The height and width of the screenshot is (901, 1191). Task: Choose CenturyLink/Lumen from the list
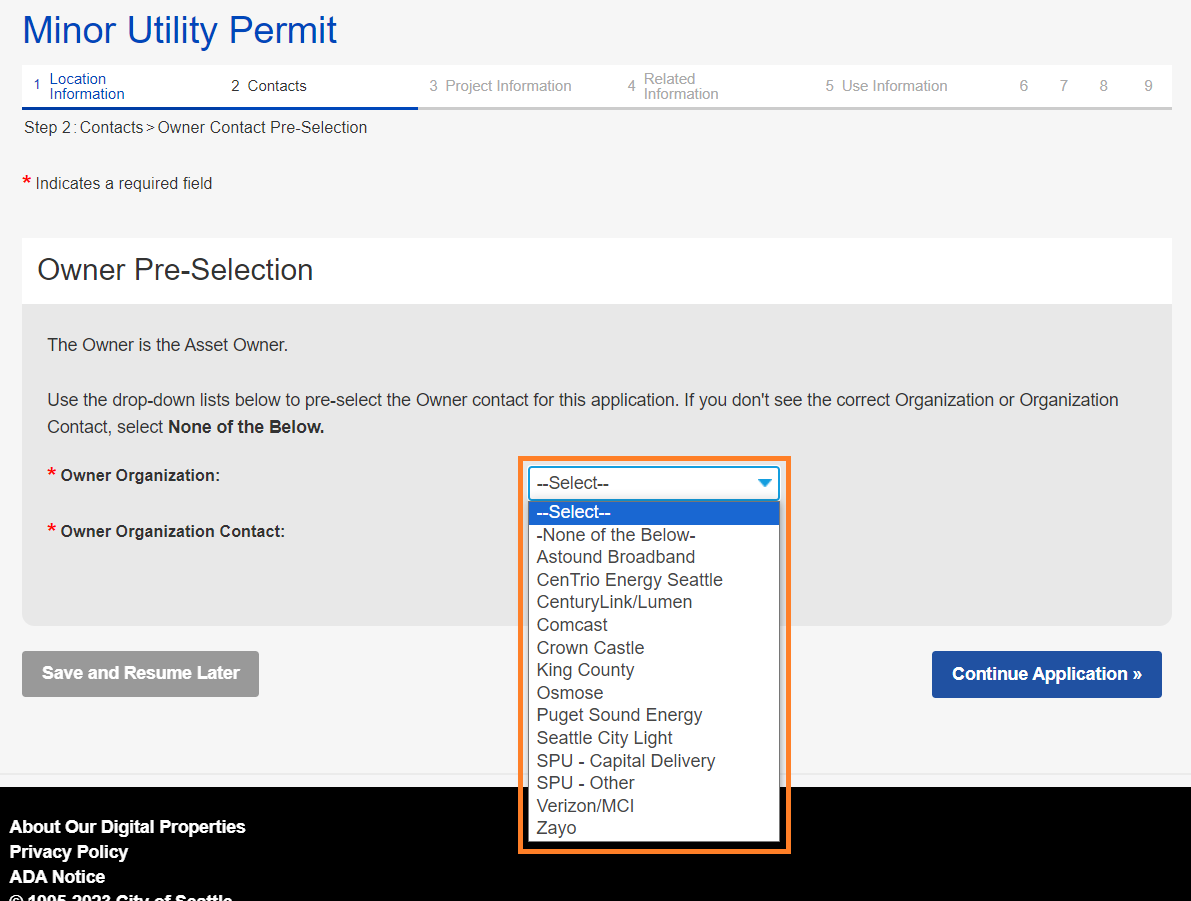click(614, 602)
